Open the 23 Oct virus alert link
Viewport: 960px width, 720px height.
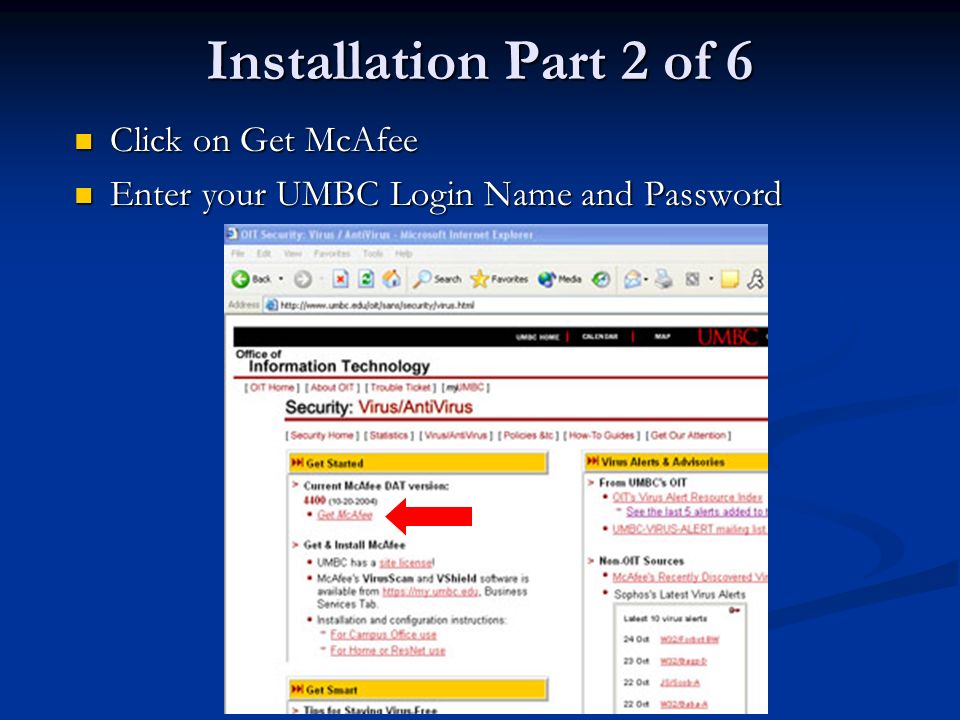(683, 661)
